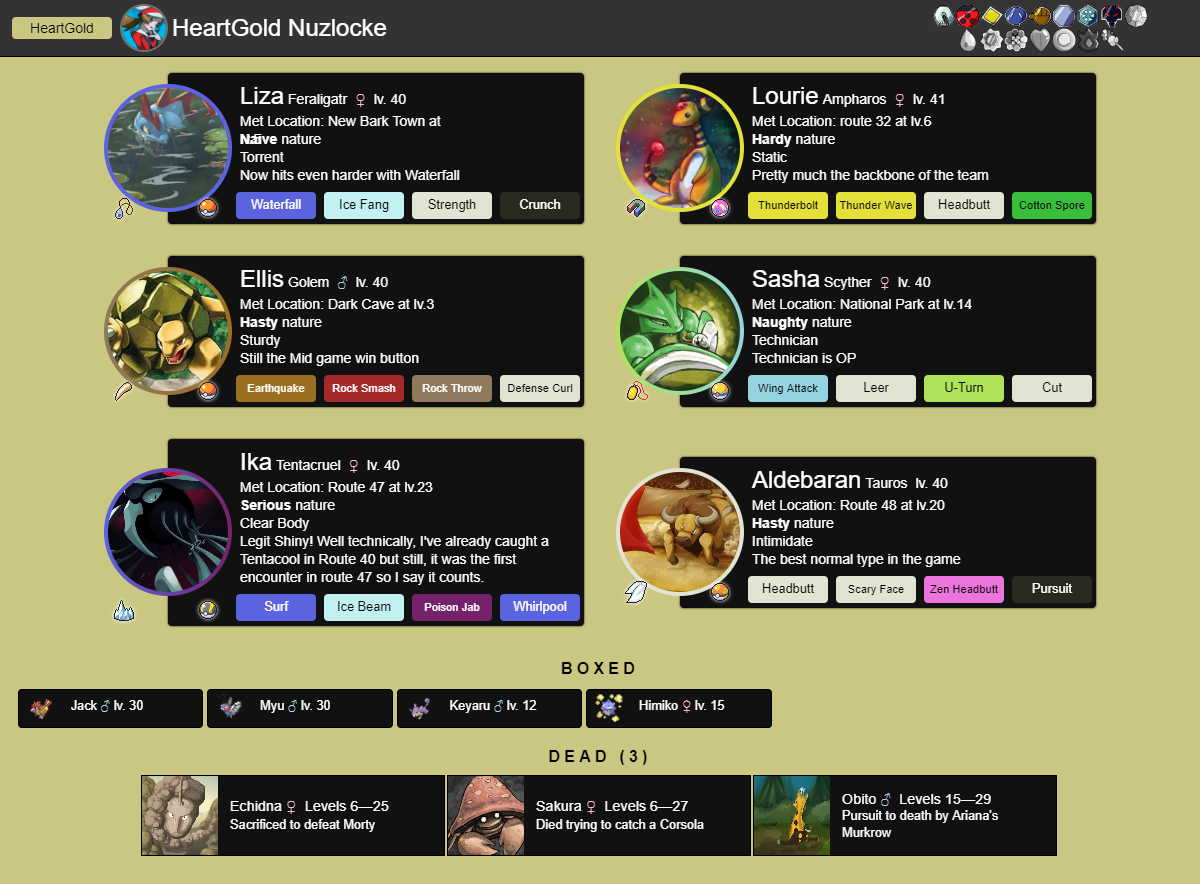Image resolution: width=1200 pixels, height=884 pixels.
Task: Click the Waterfall move on Liza
Action: 276,205
